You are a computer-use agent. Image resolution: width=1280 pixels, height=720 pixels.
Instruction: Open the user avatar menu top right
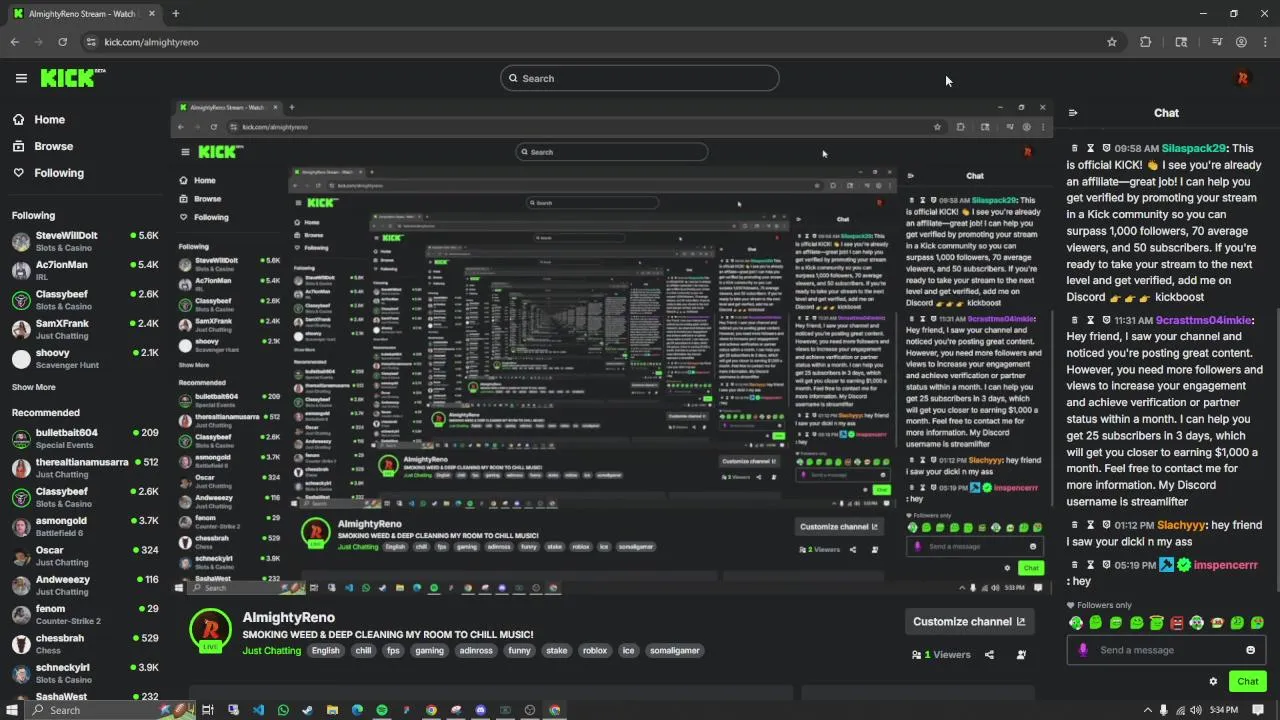coord(1243,78)
